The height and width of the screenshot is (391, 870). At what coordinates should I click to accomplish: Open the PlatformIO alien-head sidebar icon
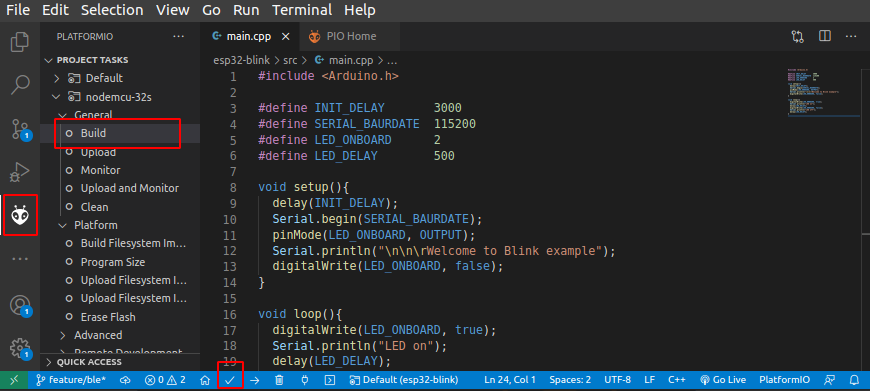pyautogui.click(x=21, y=215)
